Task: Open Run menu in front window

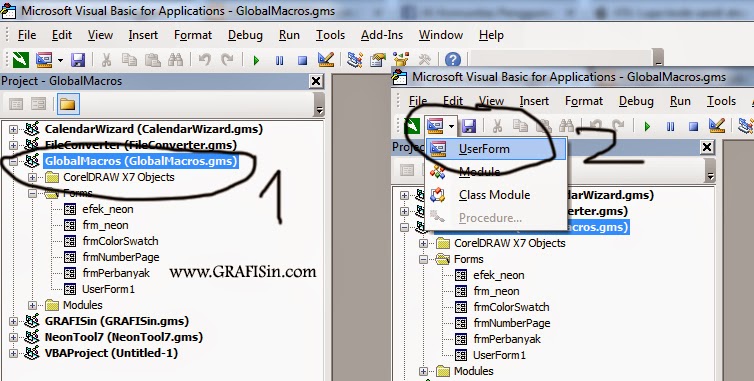Action: pos(680,101)
